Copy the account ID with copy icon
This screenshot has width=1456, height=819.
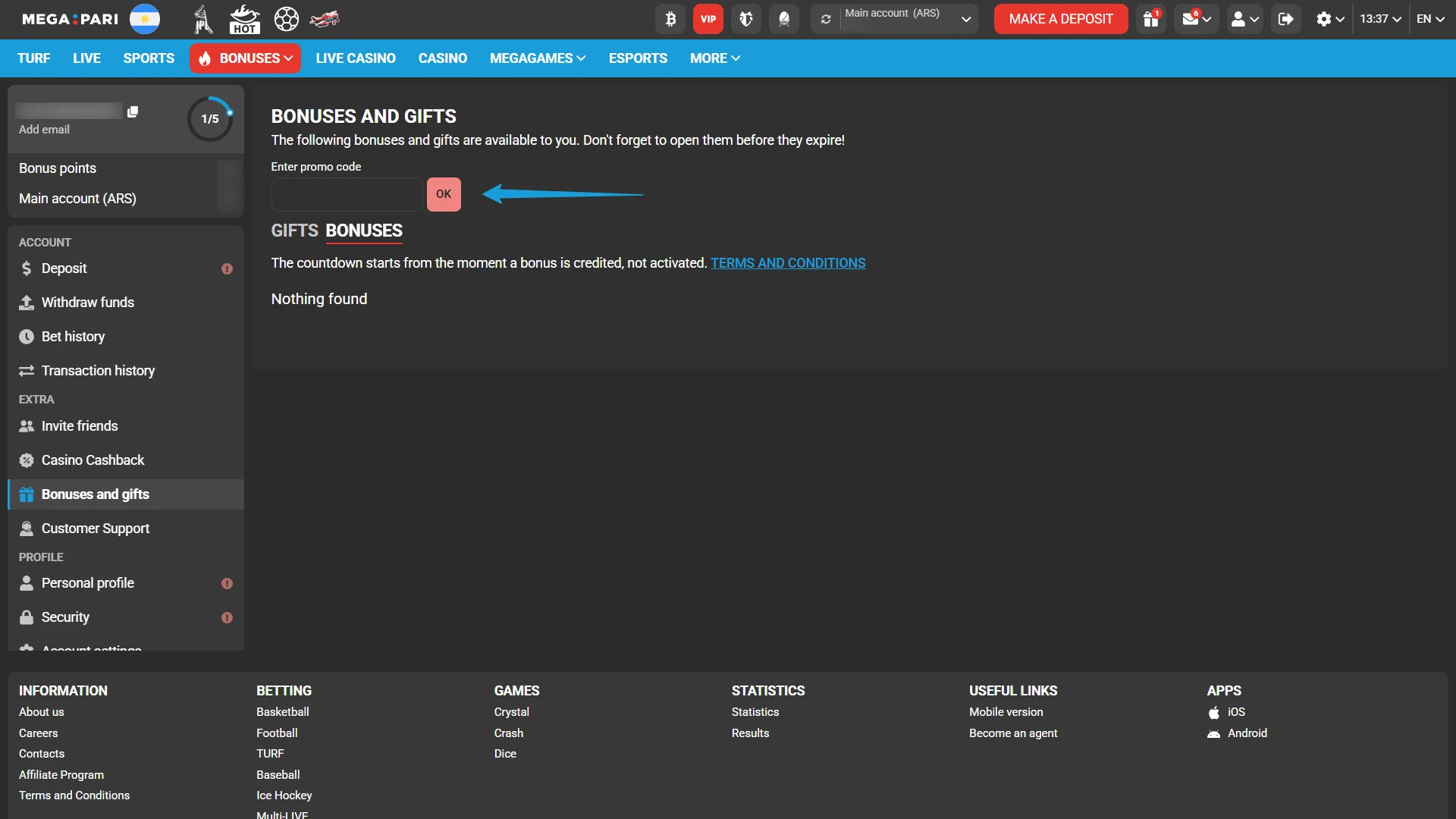click(133, 112)
